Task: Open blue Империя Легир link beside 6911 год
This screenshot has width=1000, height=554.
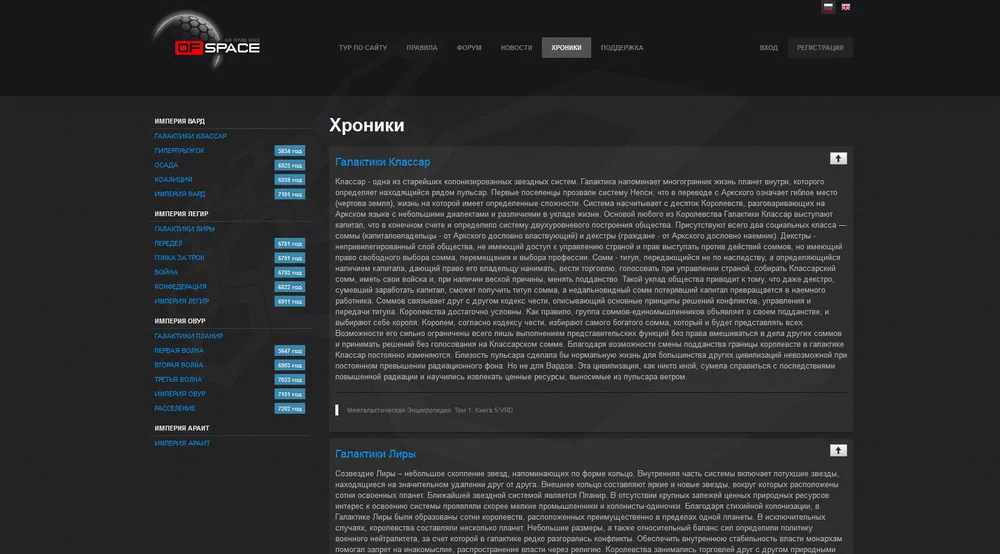Action: click(181, 301)
